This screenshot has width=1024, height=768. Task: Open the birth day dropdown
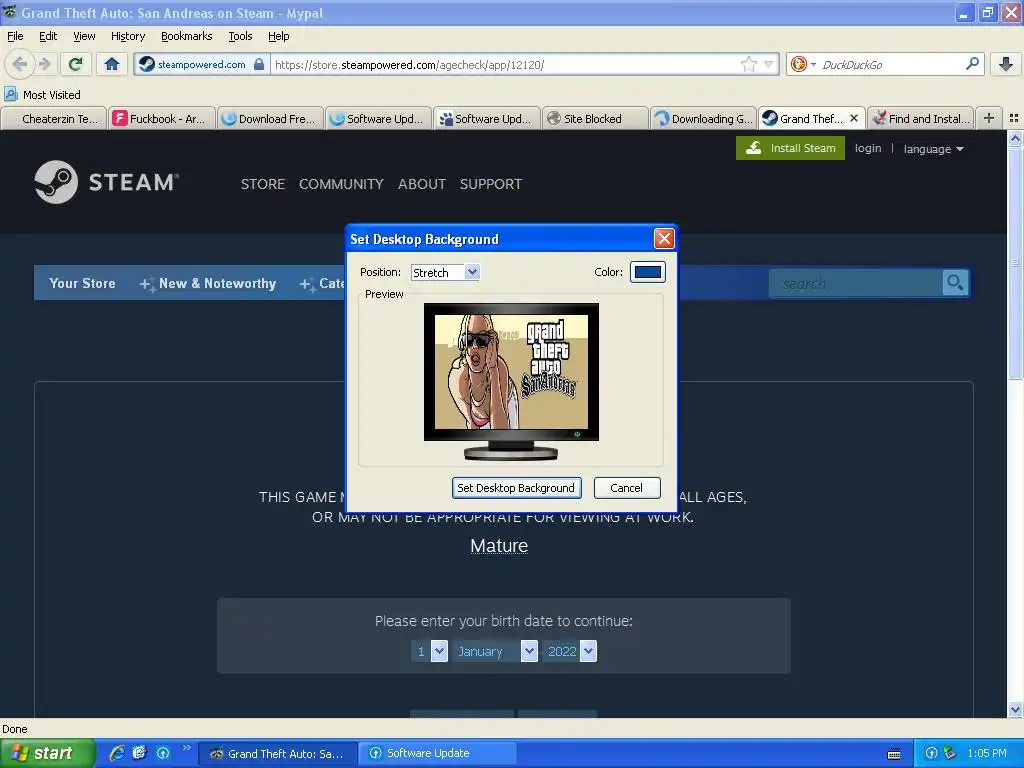(x=430, y=651)
